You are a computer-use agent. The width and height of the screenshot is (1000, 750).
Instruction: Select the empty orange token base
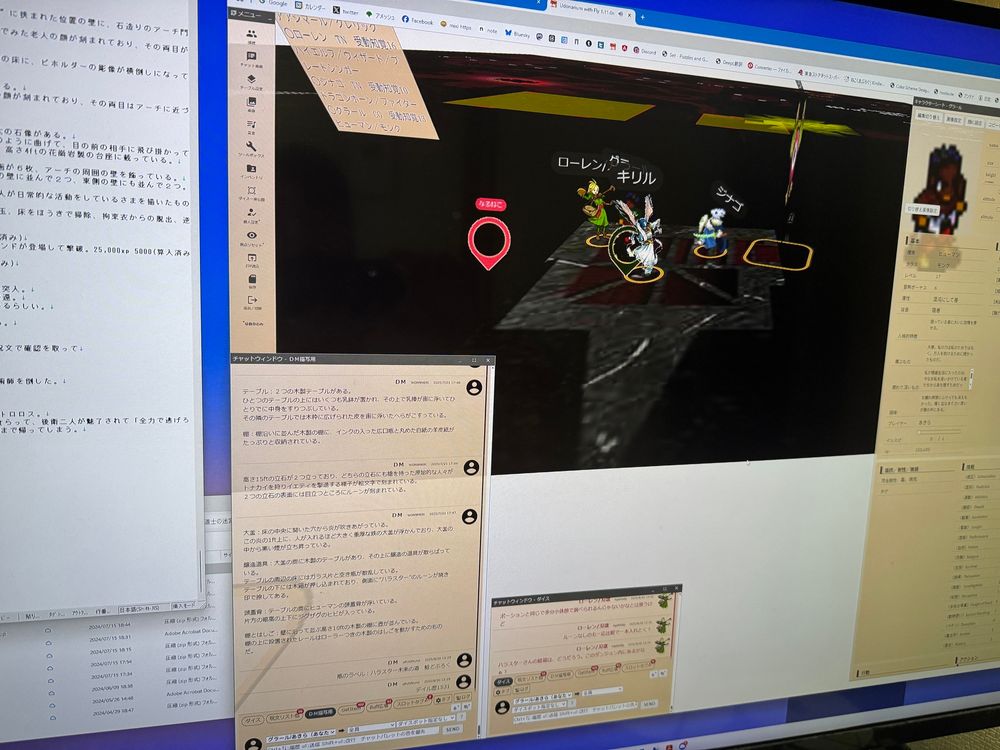777,255
